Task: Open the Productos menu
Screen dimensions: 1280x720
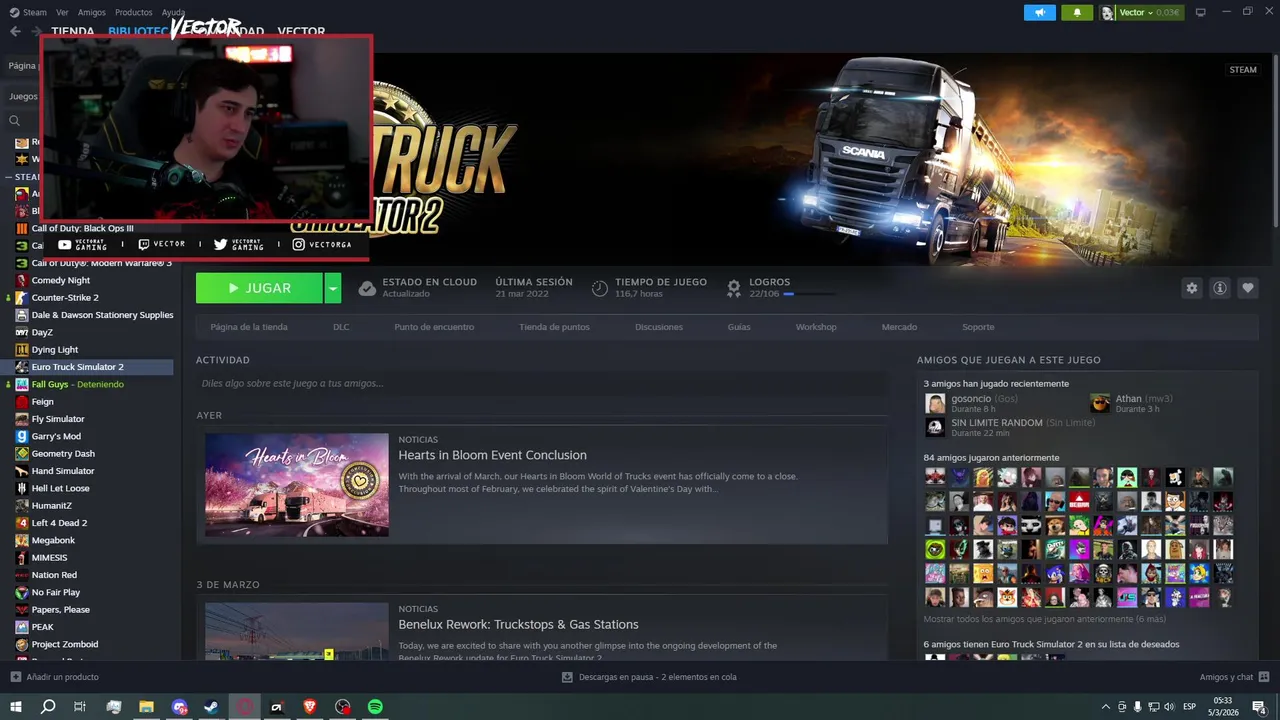Action: 133,12
